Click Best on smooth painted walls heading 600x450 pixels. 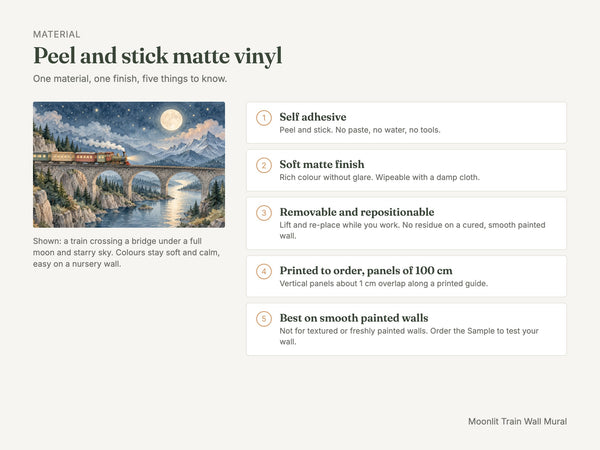[x=354, y=318]
